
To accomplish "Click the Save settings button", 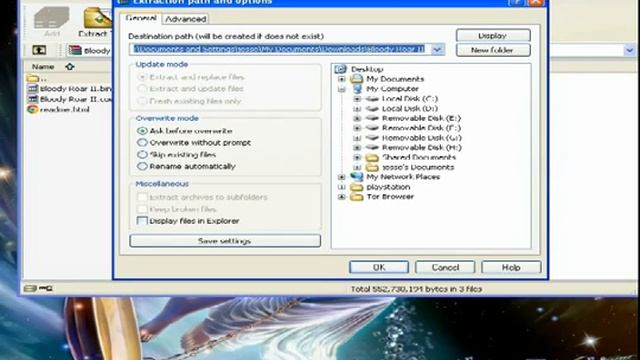I will pos(225,241).
